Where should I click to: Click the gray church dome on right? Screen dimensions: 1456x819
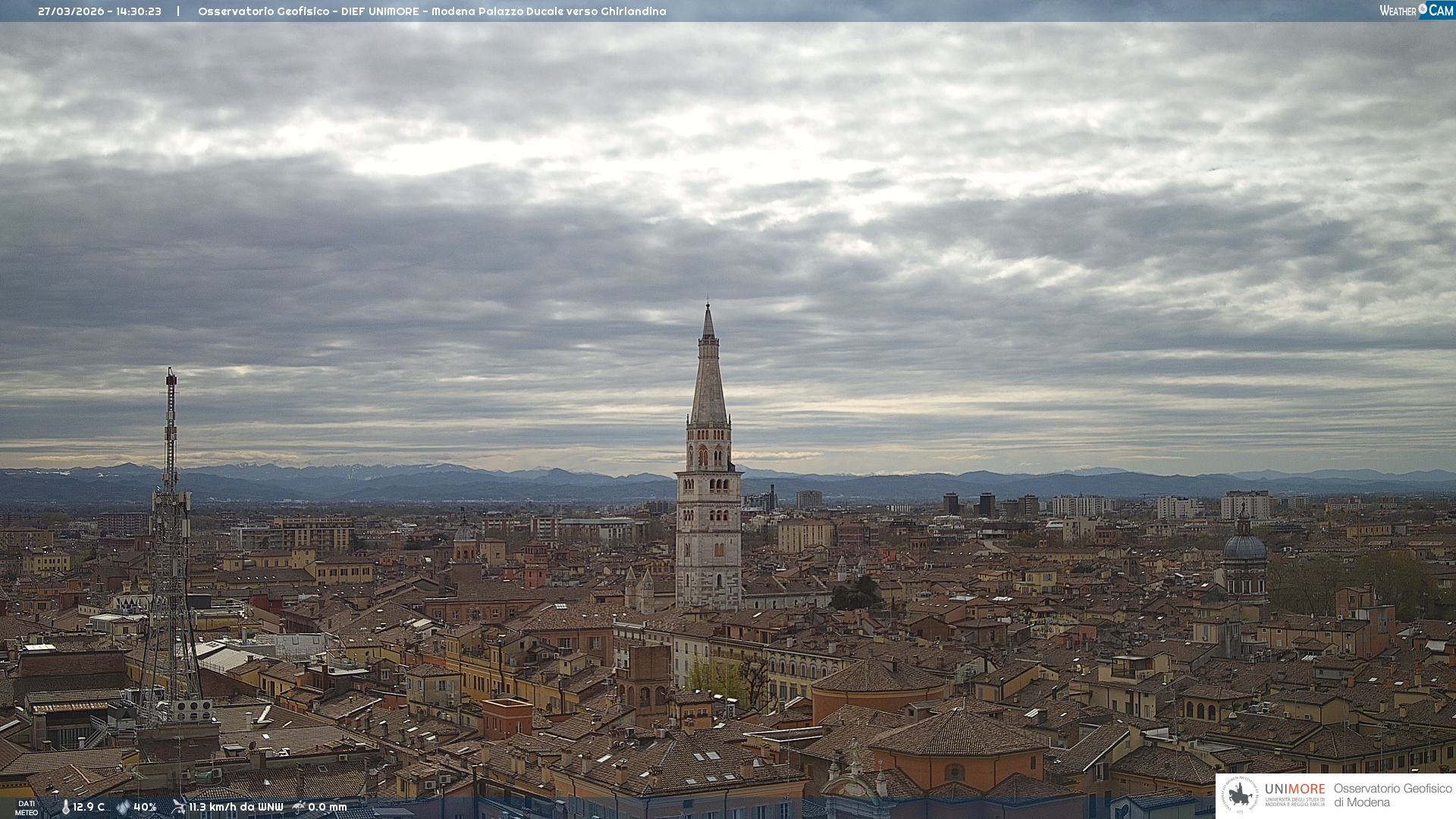(1244, 546)
